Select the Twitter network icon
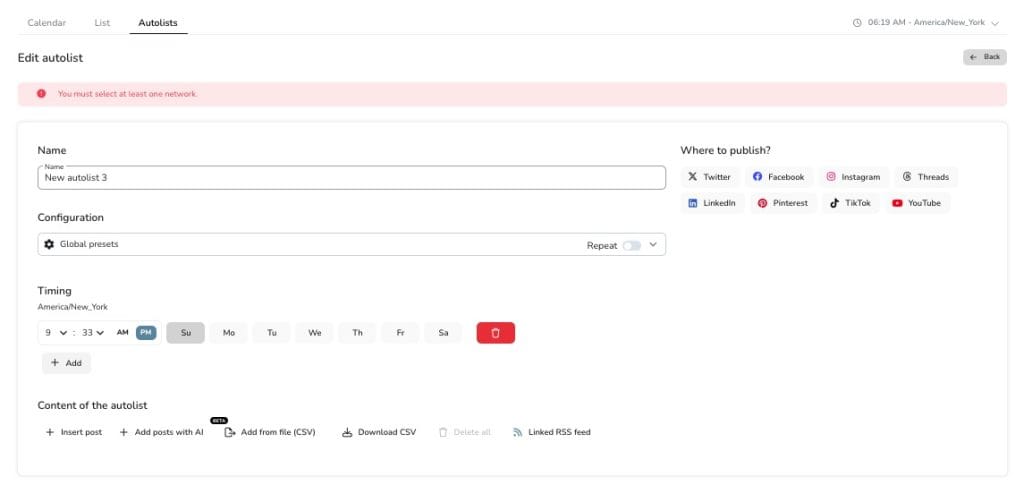 coord(692,177)
